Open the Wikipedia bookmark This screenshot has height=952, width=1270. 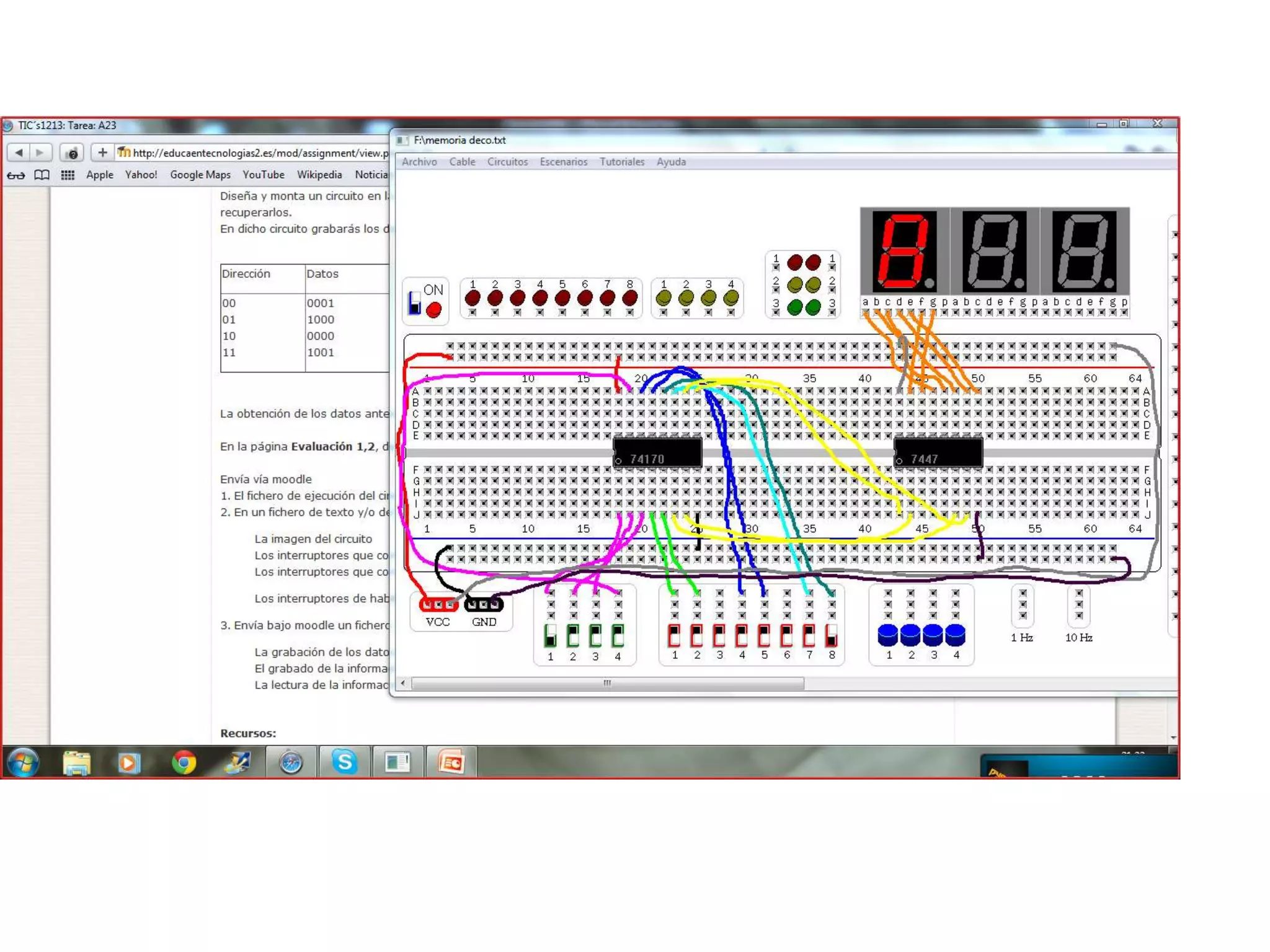(319, 175)
